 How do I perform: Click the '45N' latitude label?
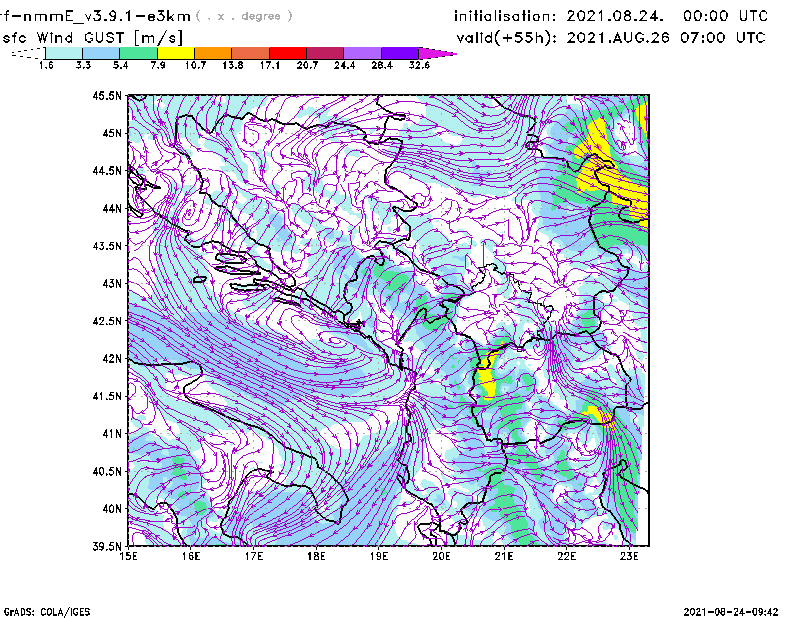pos(112,133)
